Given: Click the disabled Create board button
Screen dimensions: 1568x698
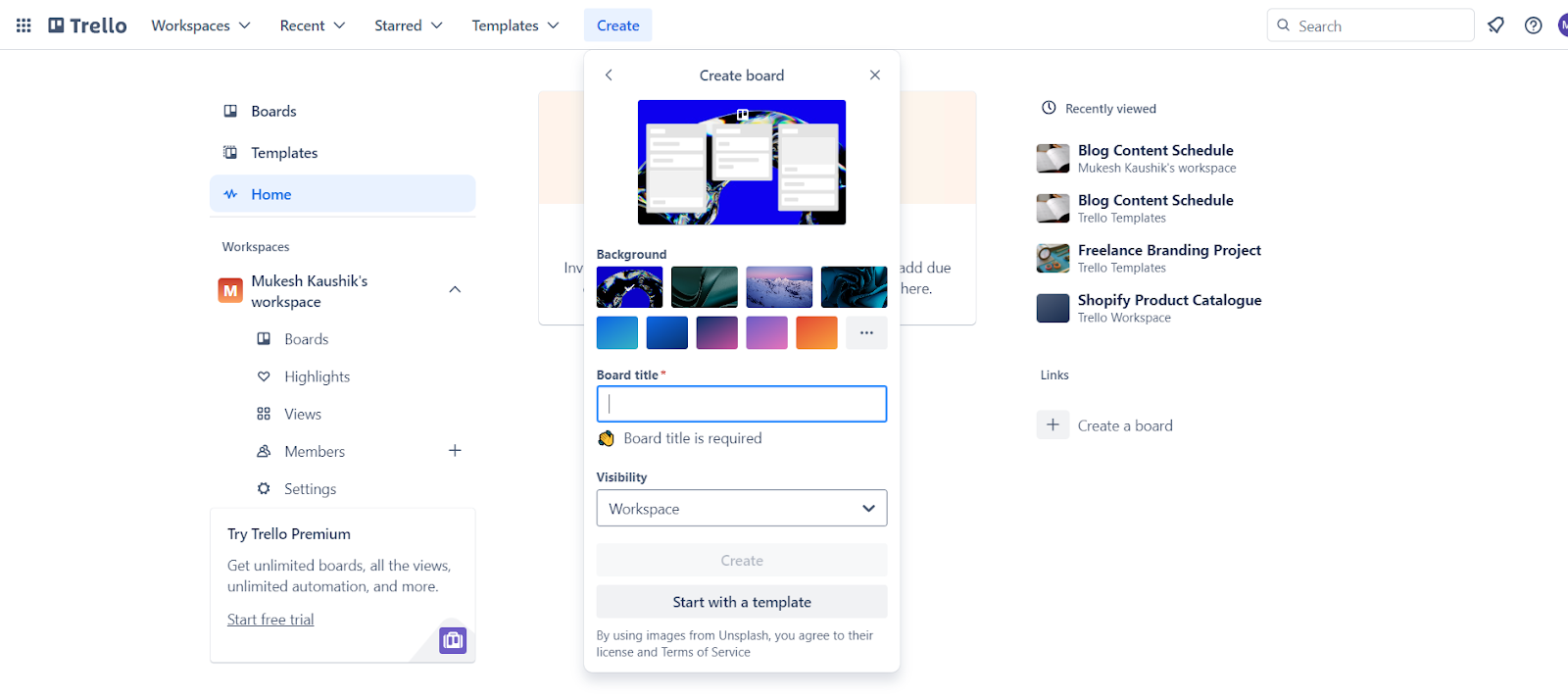Looking at the screenshot, I should tap(742, 561).
